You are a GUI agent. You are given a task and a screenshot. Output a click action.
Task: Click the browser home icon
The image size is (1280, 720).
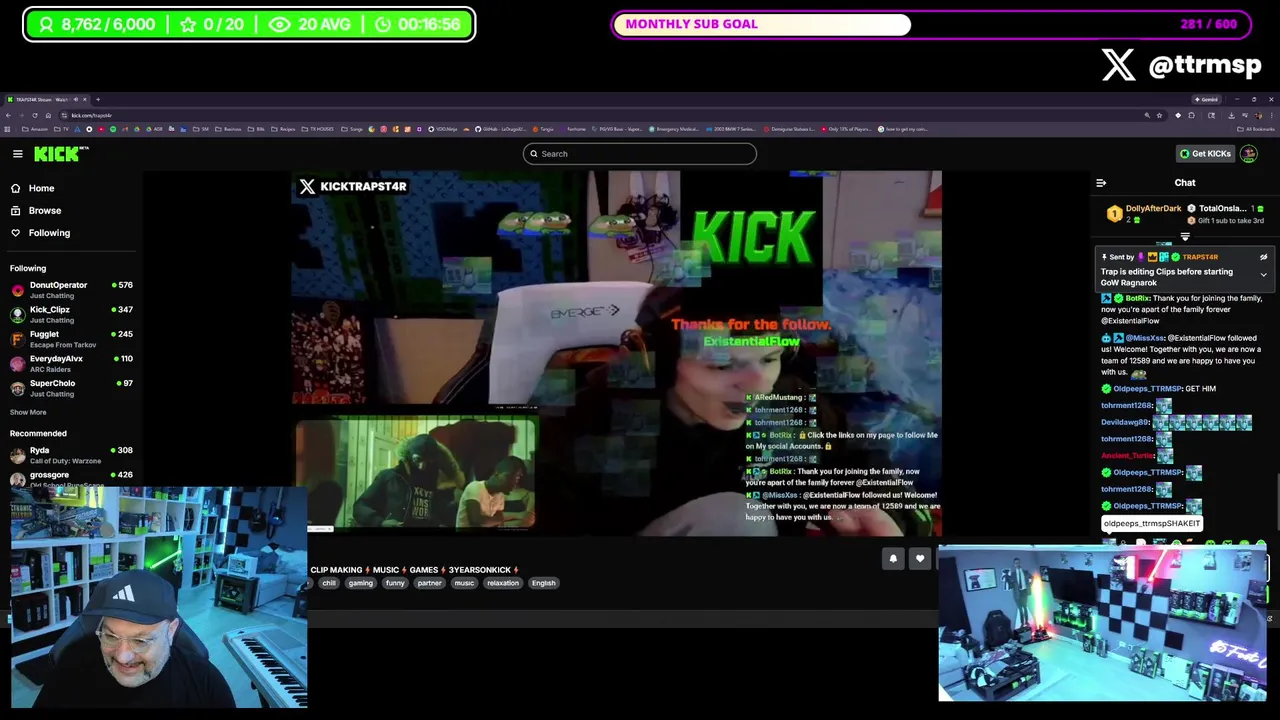(x=48, y=115)
